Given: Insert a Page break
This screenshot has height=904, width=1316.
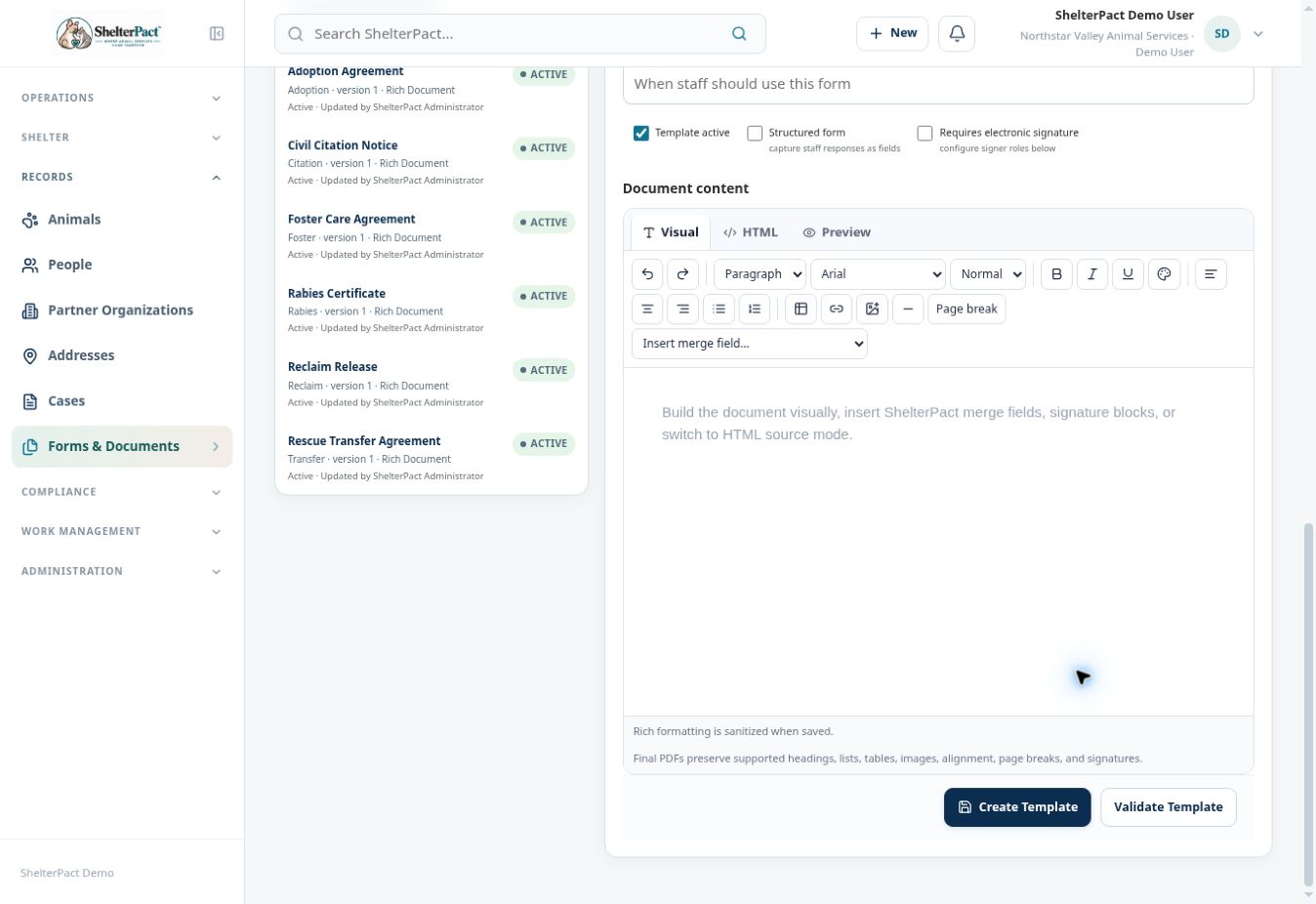Looking at the screenshot, I should (x=966, y=309).
